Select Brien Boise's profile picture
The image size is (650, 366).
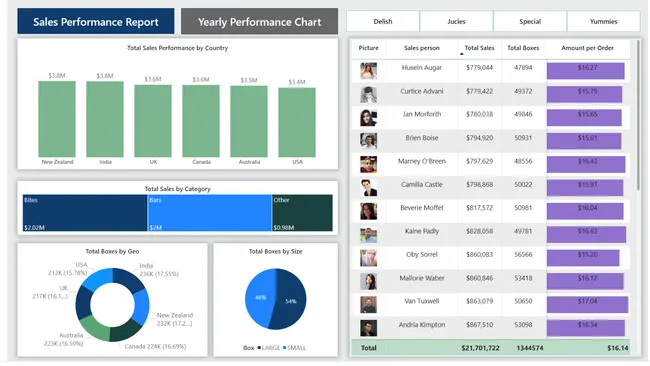[369, 141]
